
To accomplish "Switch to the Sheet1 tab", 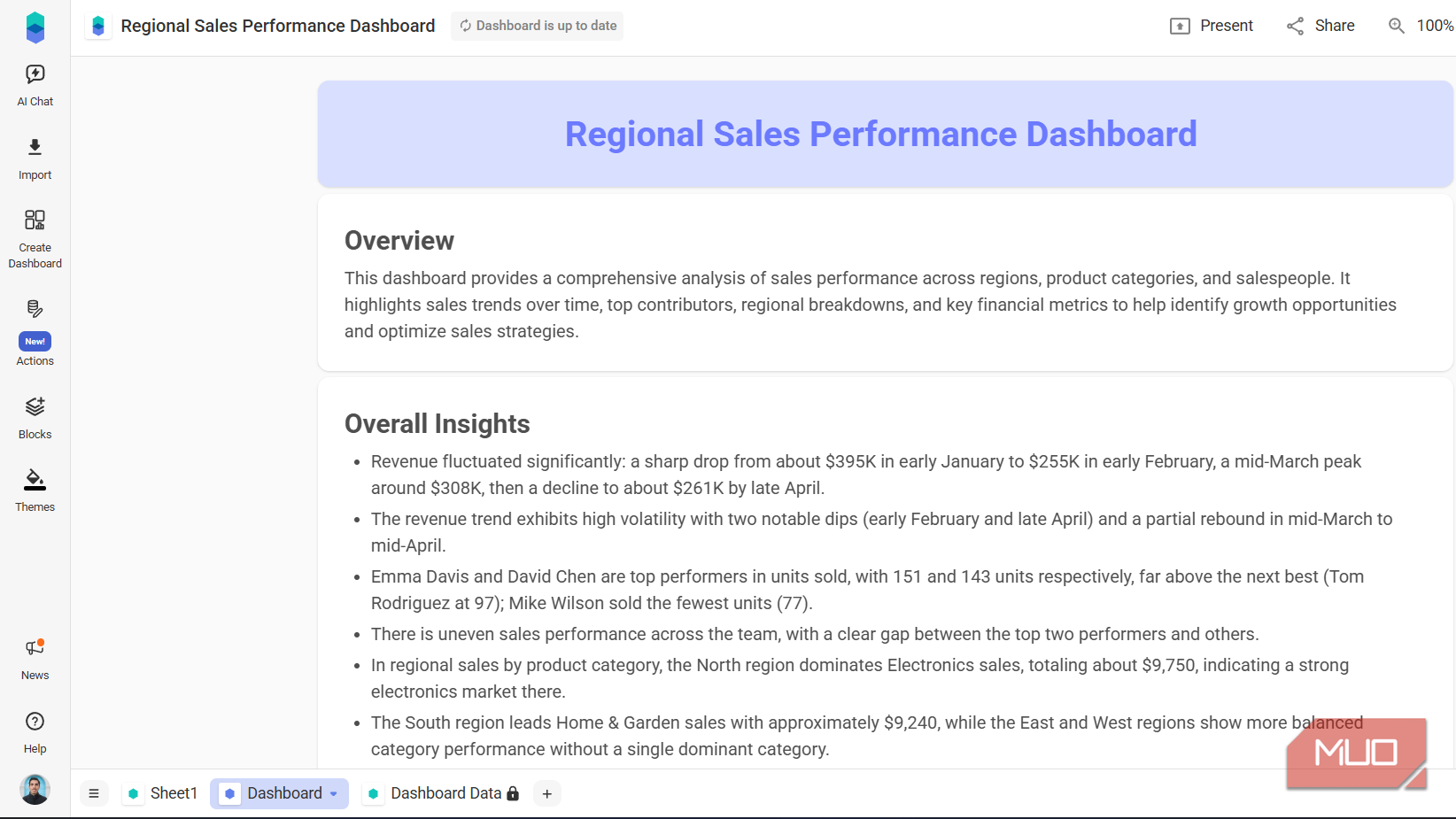I will coord(162,793).
